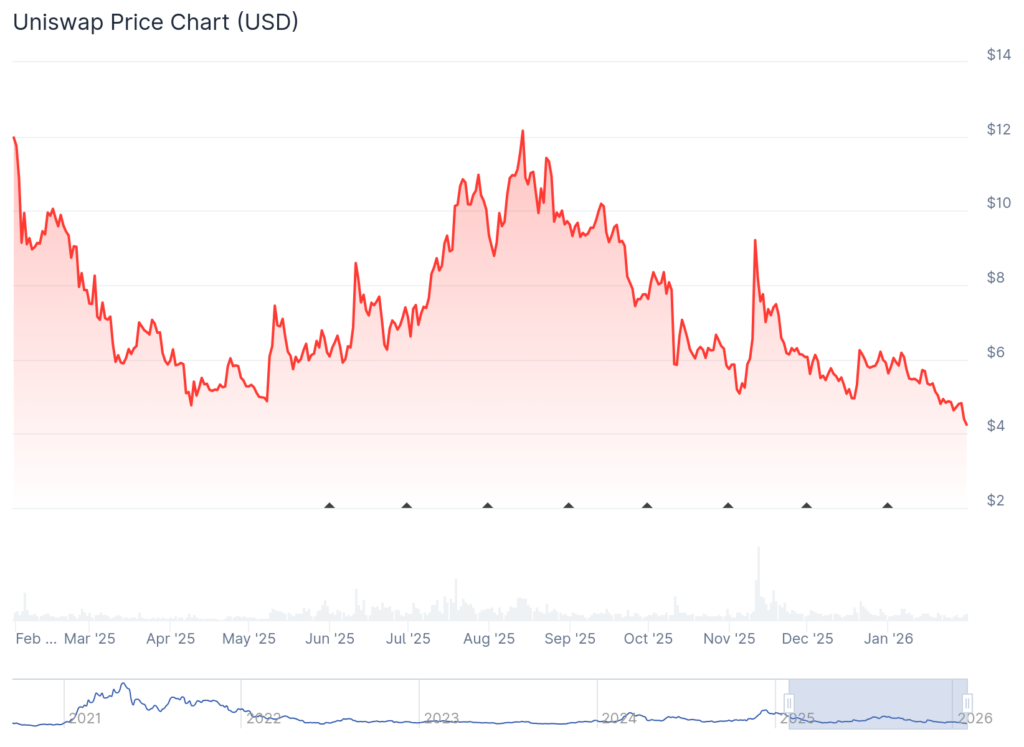The height and width of the screenshot is (747, 1024).
Task: Click the event marker at Aug '25
Action: tap(488, 505)
